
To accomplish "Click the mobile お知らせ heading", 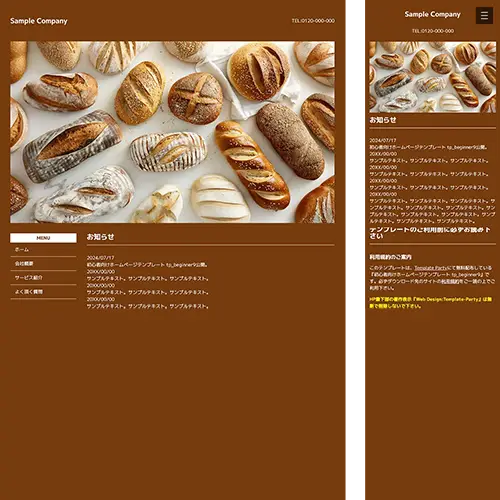I will pos(383,120).
